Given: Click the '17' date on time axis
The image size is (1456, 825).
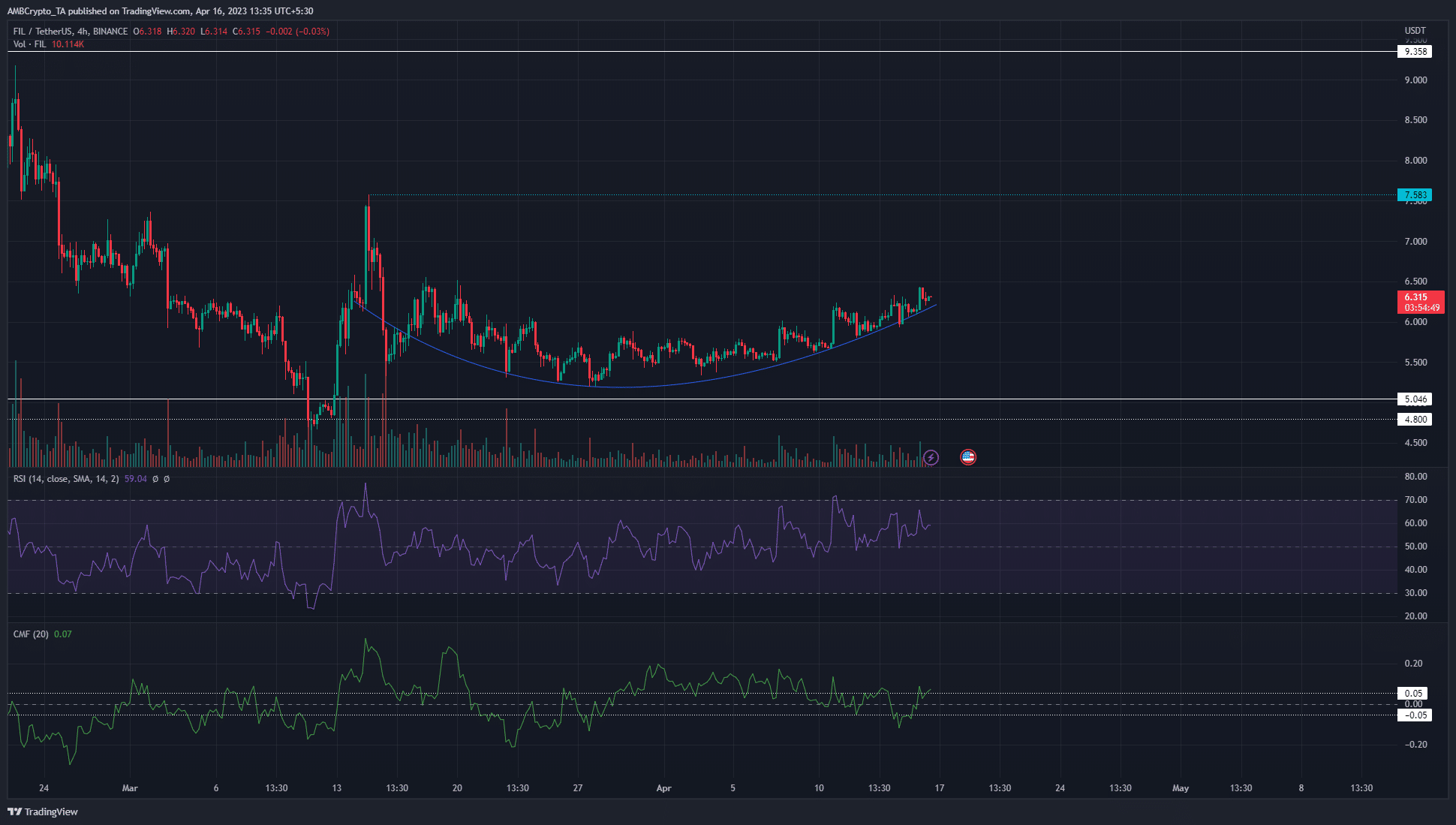Looking at the screenshot, I should pyautogui.click(x=939, y=788).
